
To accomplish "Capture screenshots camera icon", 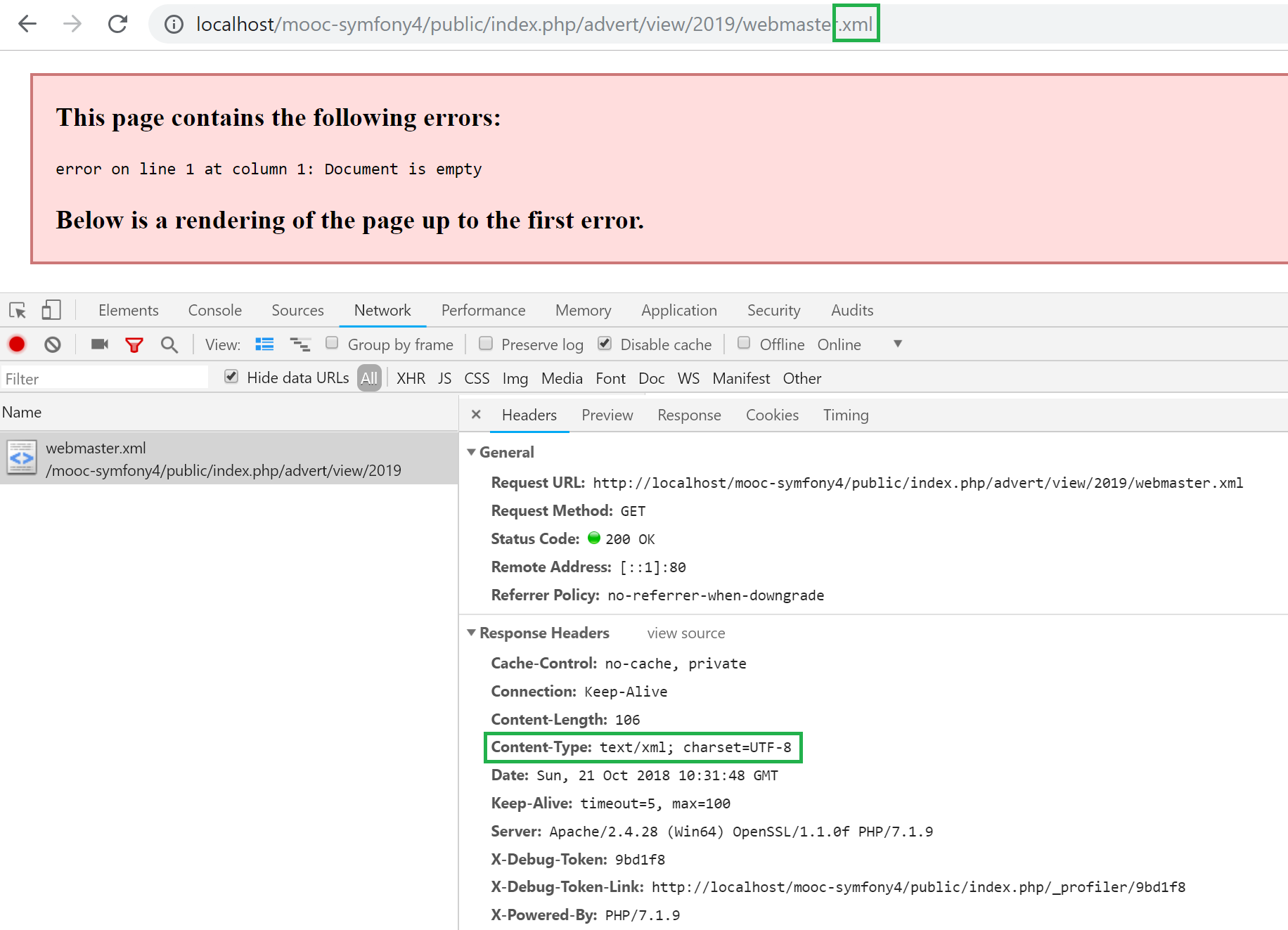I will click(100, 344).
